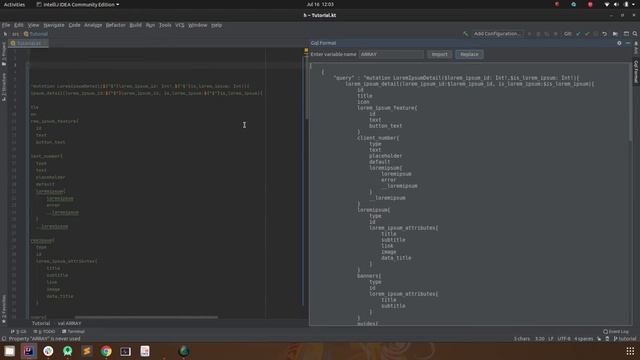Open the Run menu
This screenshot has width=640, height=360.
coord(150,25)
